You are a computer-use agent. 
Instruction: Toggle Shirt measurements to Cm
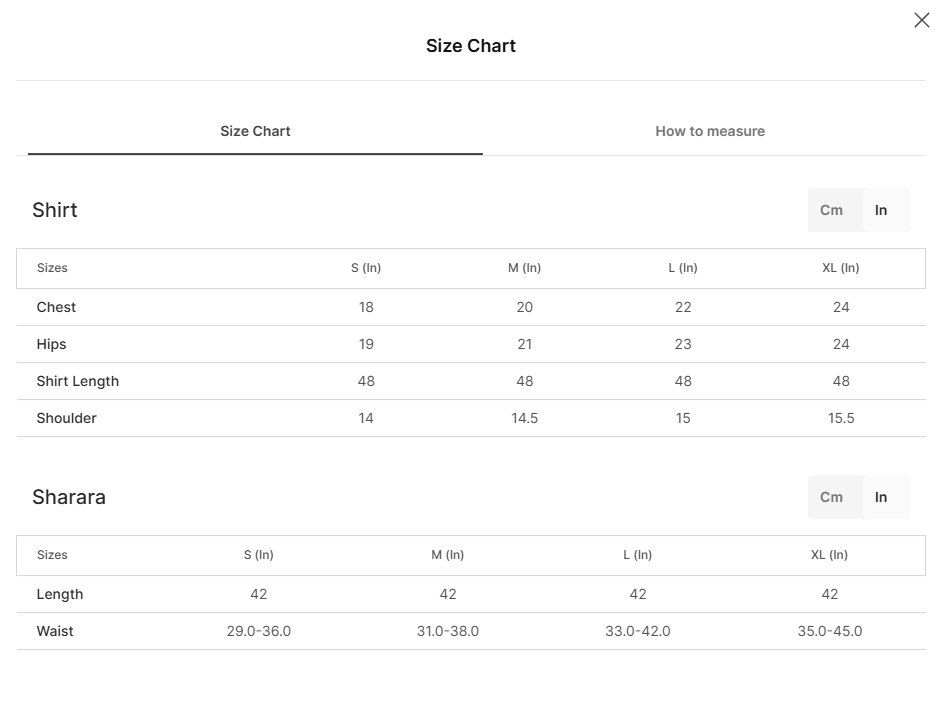click(x=831, y=210)
